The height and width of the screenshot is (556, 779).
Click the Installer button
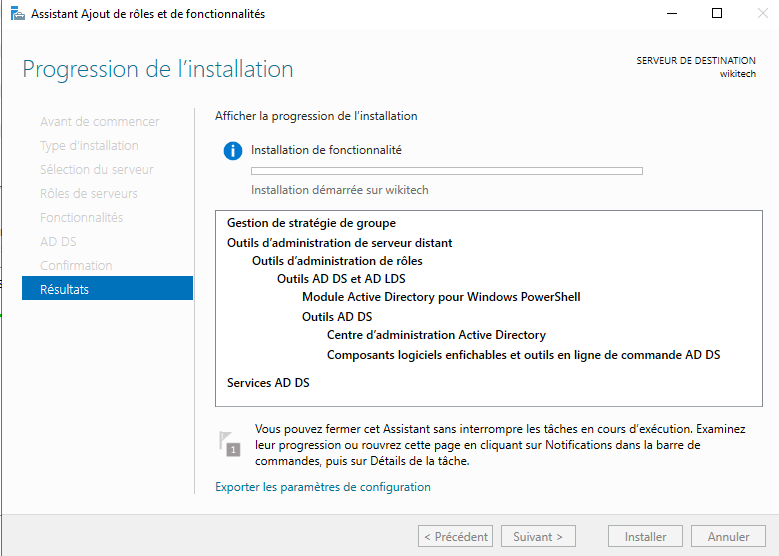(645, 537)
